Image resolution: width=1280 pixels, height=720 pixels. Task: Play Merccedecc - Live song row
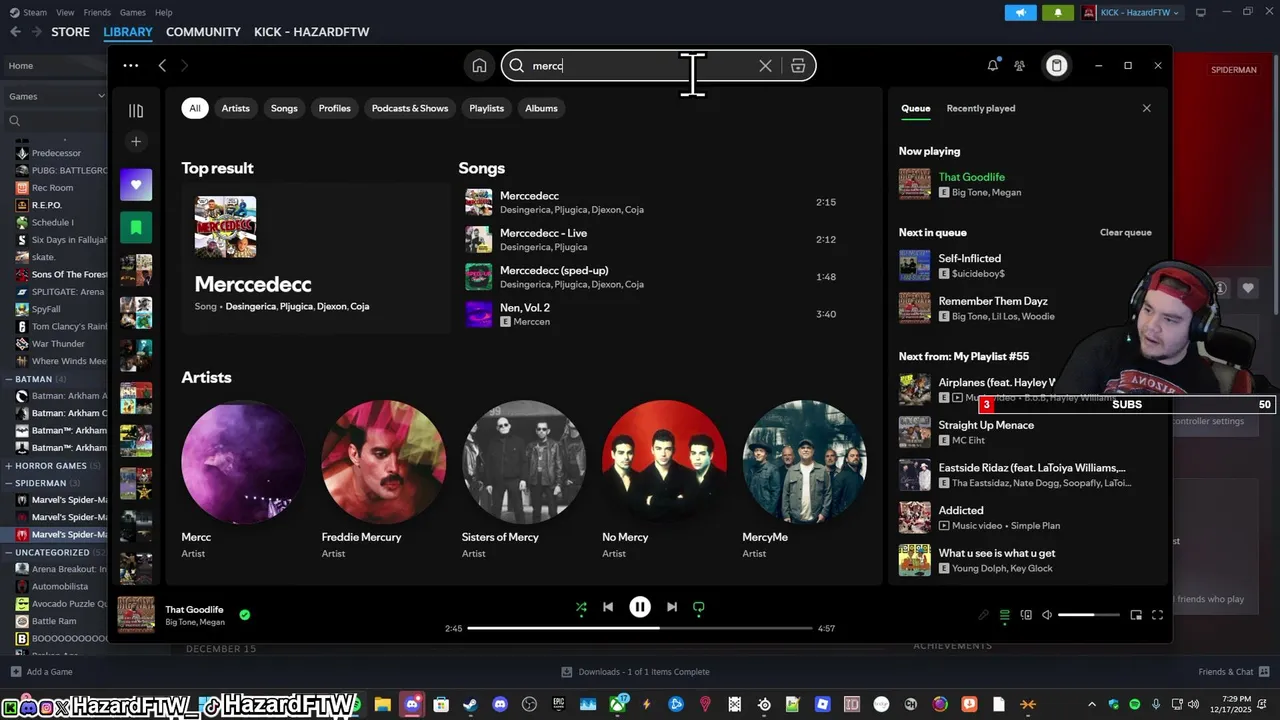[x=655, y=239]
